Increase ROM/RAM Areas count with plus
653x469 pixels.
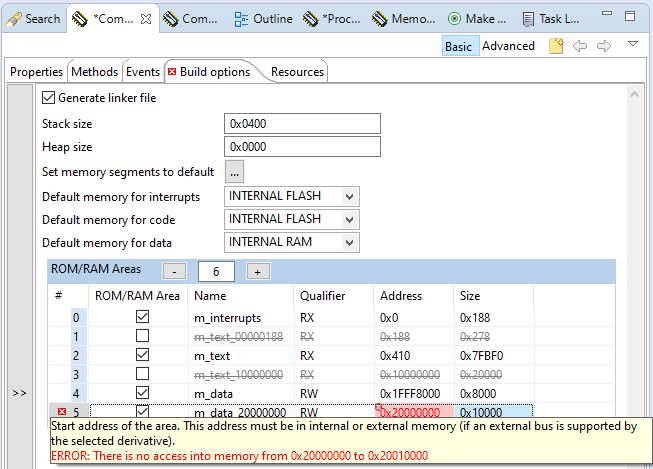pyautogui.click(x=258, y=272)
